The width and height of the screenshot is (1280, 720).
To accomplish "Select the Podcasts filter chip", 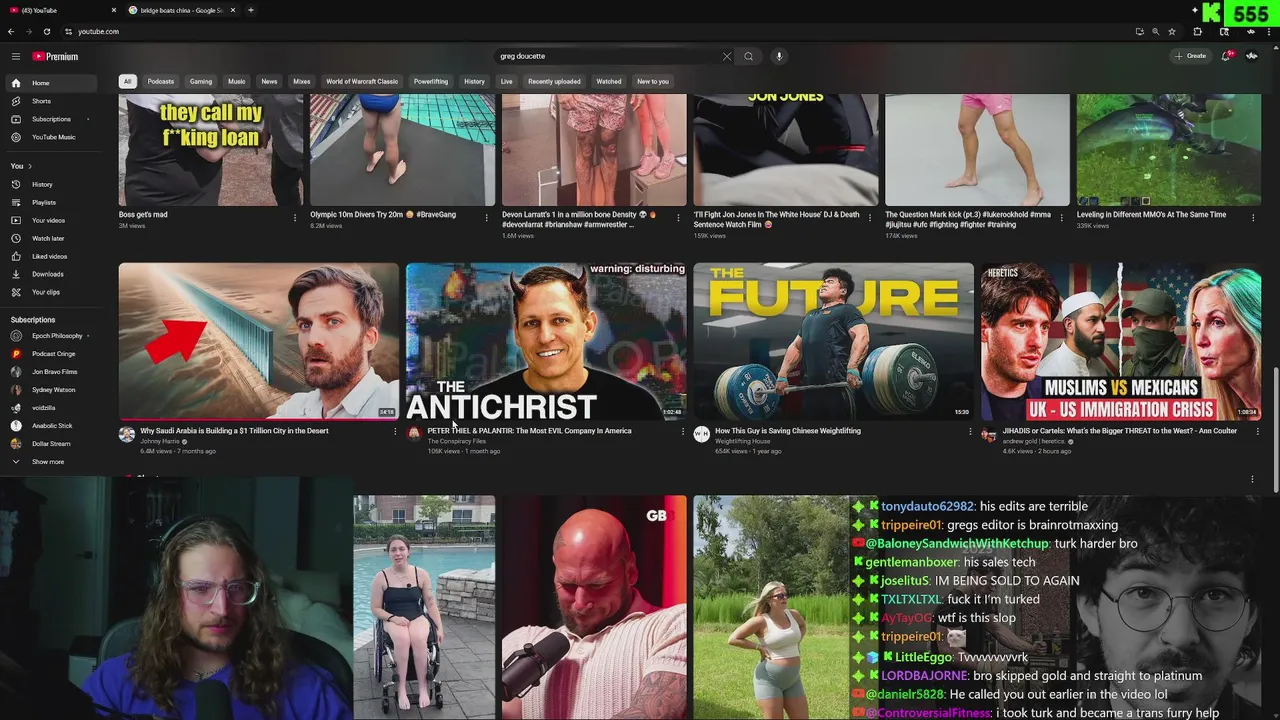I will (x=161, y=81).
